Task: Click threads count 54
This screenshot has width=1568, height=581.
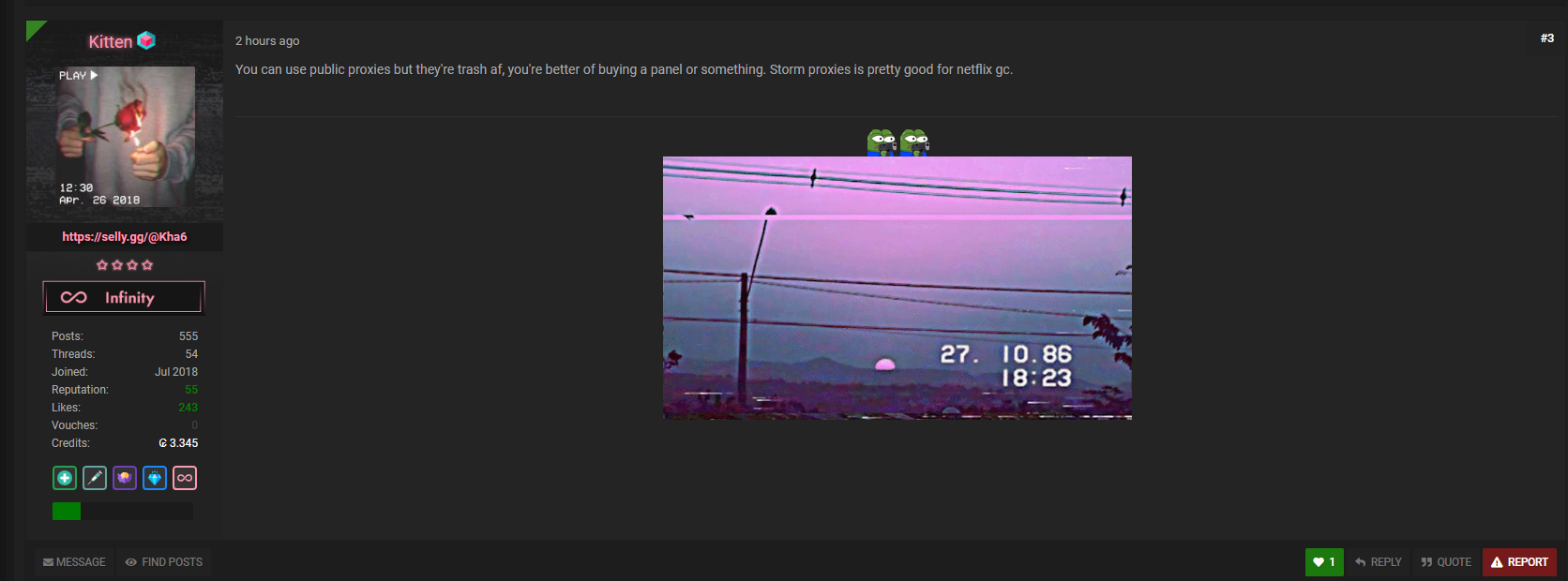Action: [x=191, y=354]
